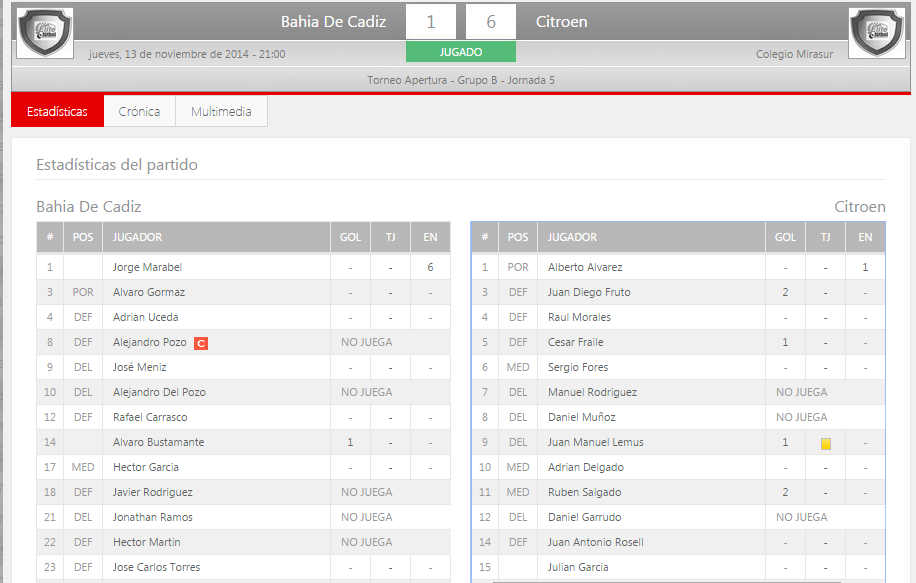Click the Colegio Mirasur venue text
Viewport: 916px width, 583px height.
click(x=794, y=55)
